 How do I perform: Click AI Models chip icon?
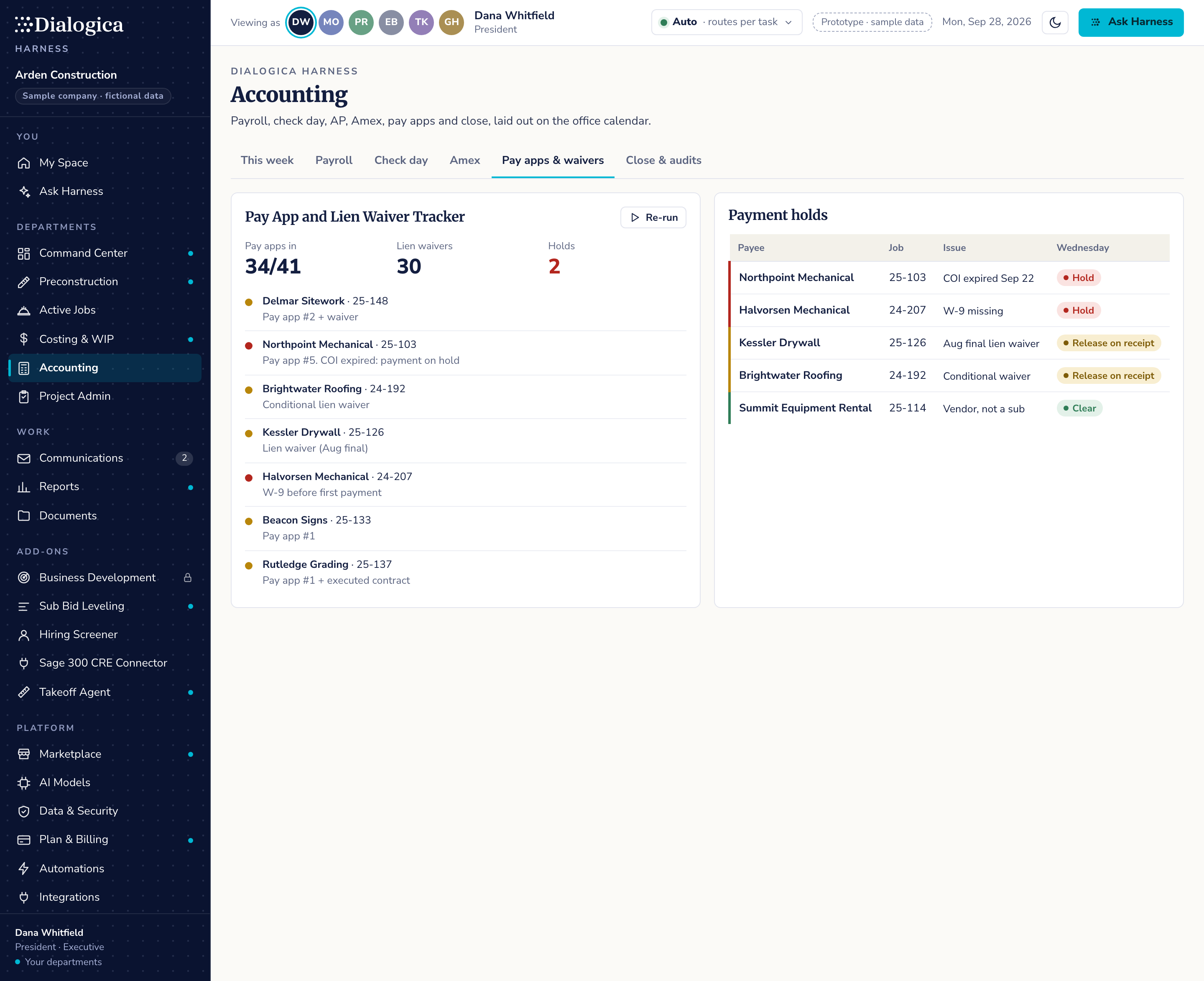click(x=24, y=783)
